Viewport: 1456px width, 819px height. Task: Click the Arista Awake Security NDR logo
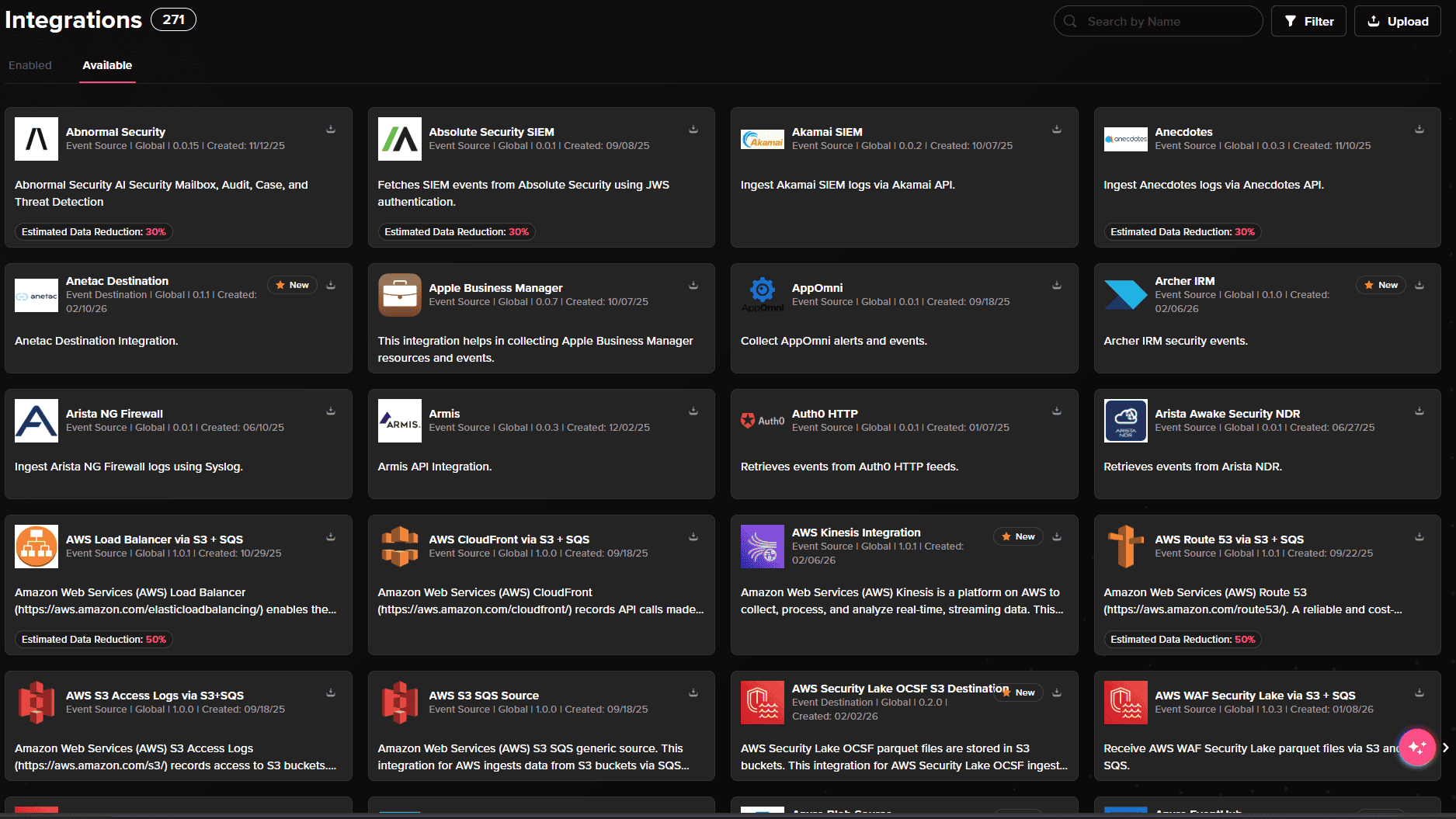pyautogui.click(x=1125, y=421)
